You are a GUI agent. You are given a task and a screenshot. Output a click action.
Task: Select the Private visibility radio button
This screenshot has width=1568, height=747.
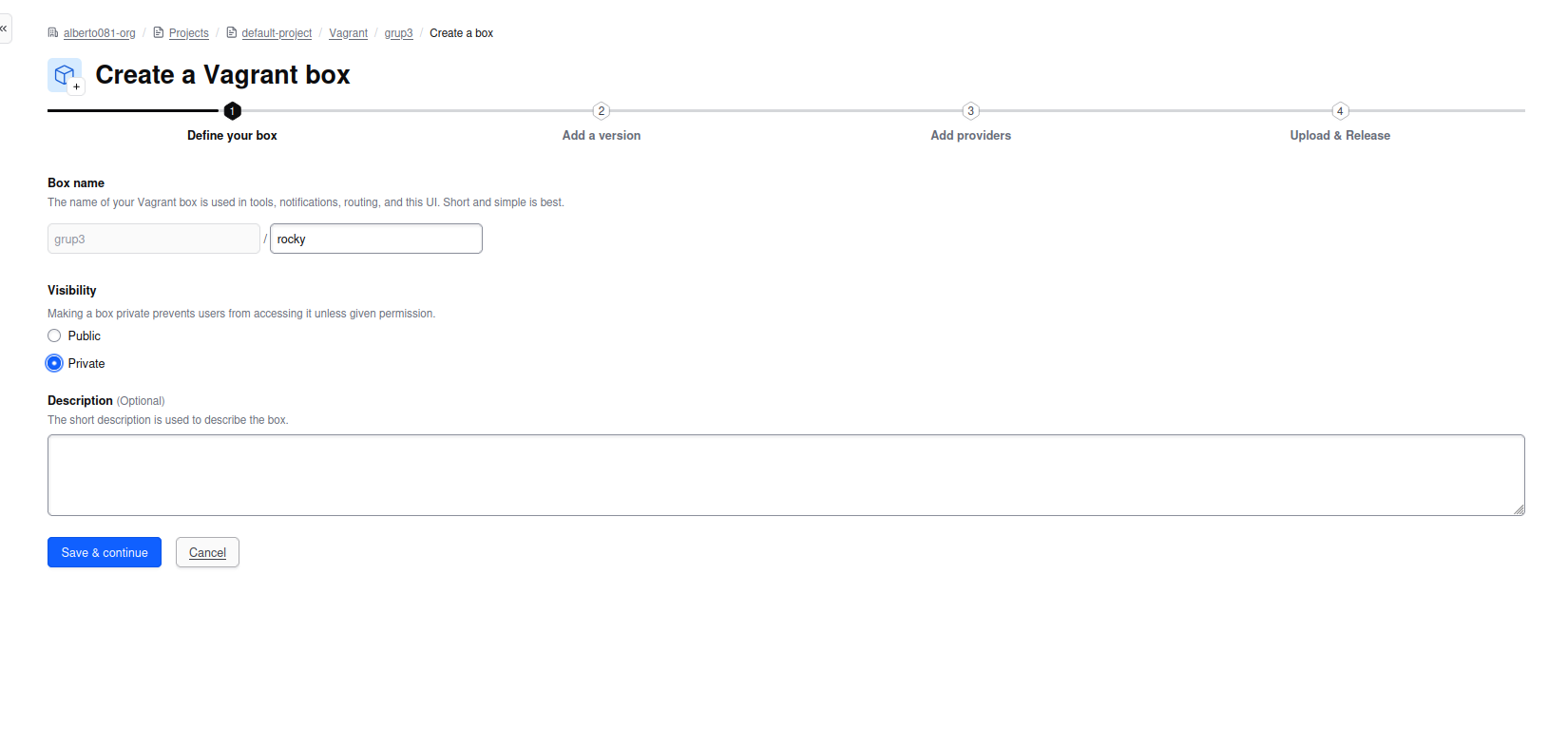54,363
